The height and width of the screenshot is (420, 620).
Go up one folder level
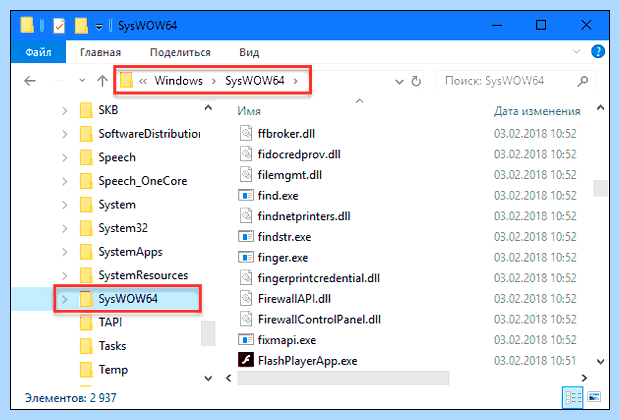[102, 81]
